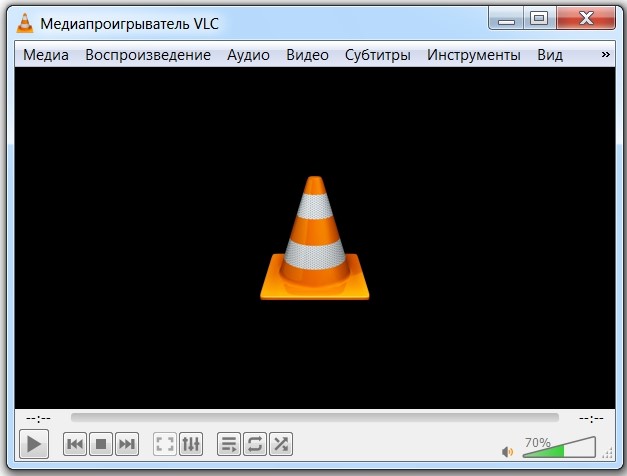
Task: Toggle remaining time label on right
Action: (x=591, y=418)
